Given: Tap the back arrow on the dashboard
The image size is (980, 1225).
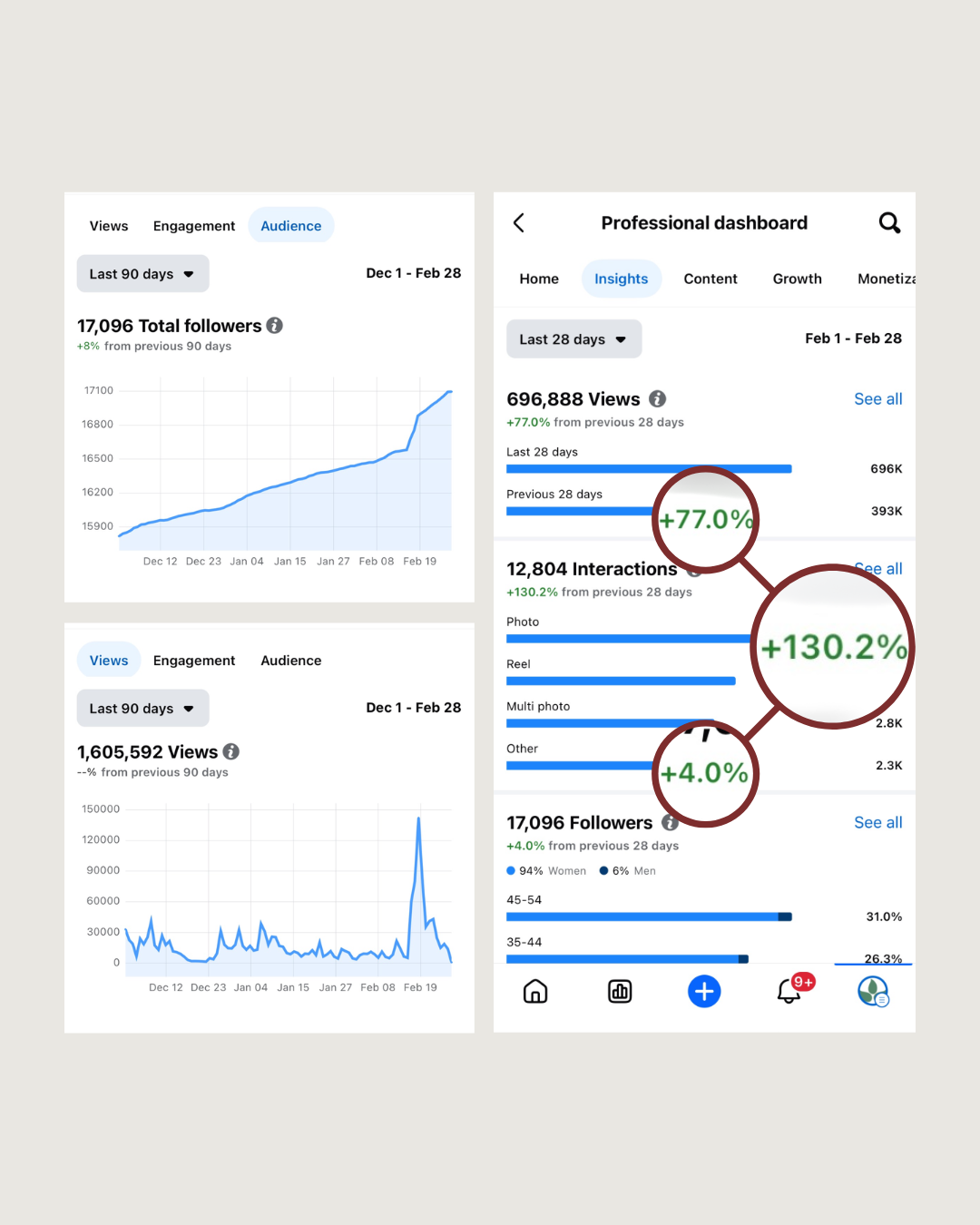Looking at the screenshot, I should point(519,222).
